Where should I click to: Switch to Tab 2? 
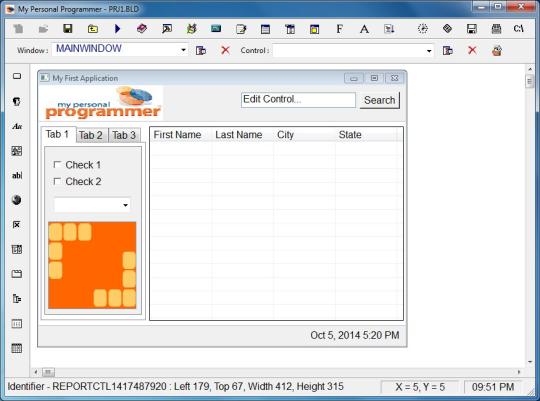click(x=91, y=135)
